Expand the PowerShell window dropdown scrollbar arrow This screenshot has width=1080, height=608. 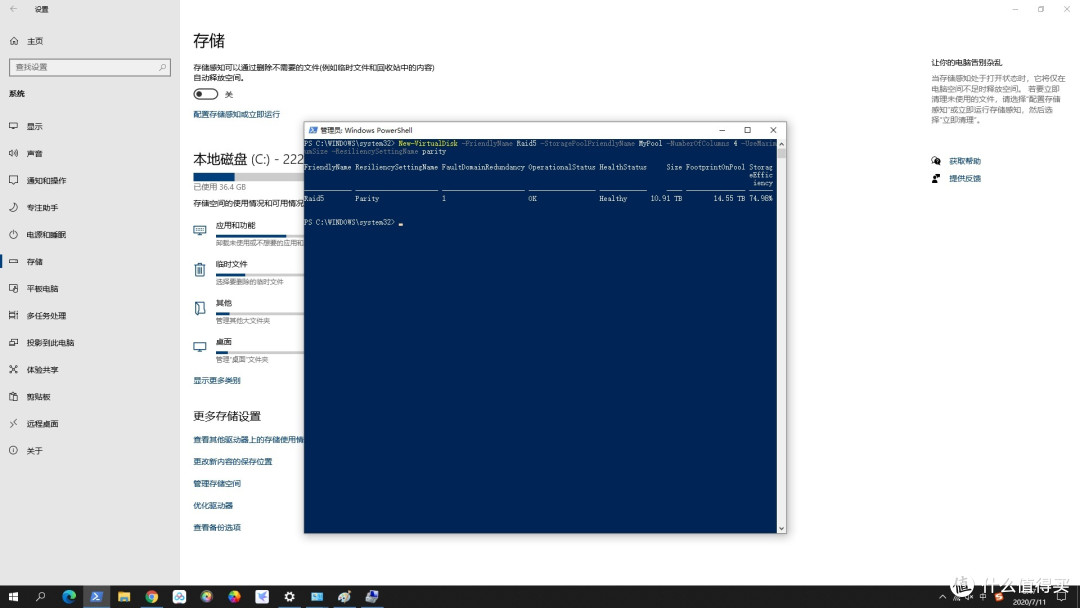pyautogui.click(x=782, y=528)
